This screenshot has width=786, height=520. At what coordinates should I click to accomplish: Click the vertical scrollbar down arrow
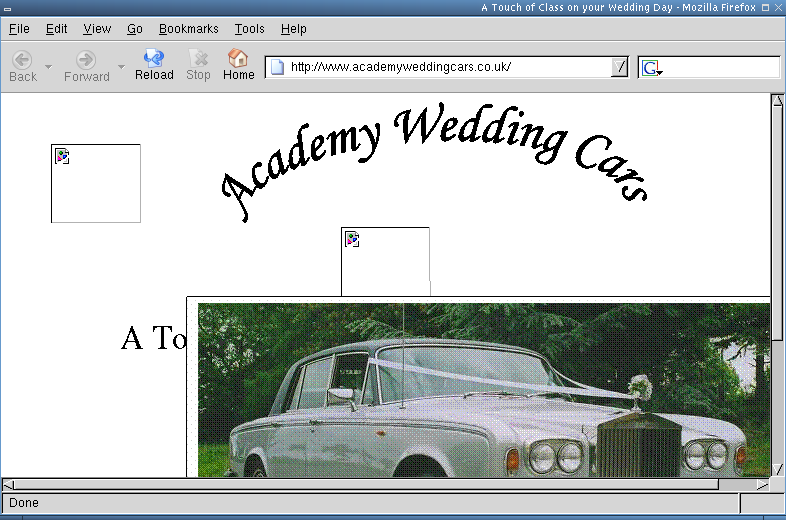pos(778,469)
